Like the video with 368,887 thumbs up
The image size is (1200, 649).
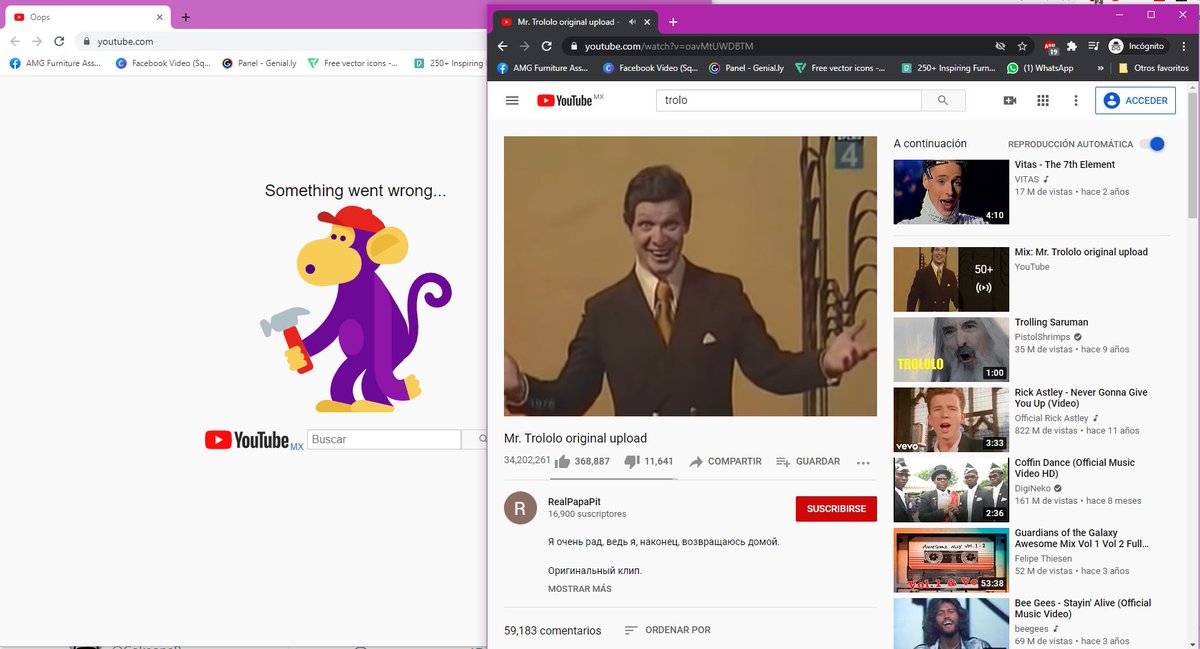click(562, 462)
